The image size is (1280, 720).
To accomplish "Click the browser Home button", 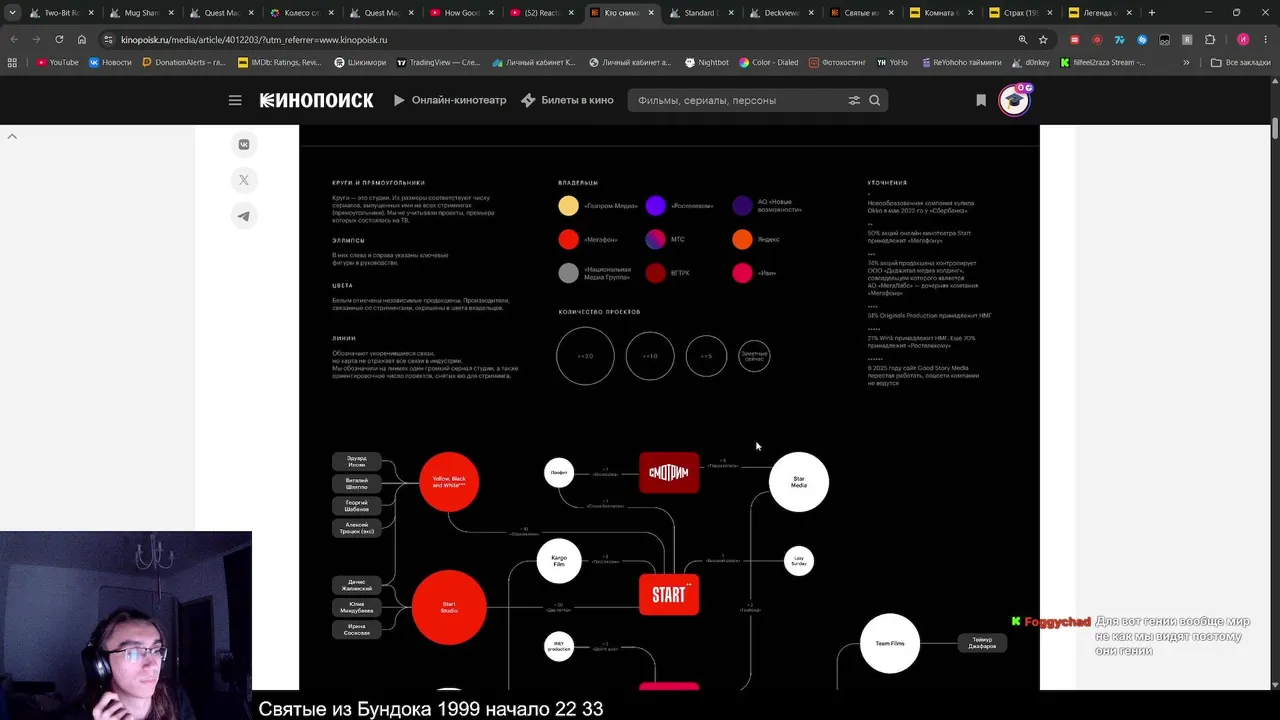I will 82,39.
